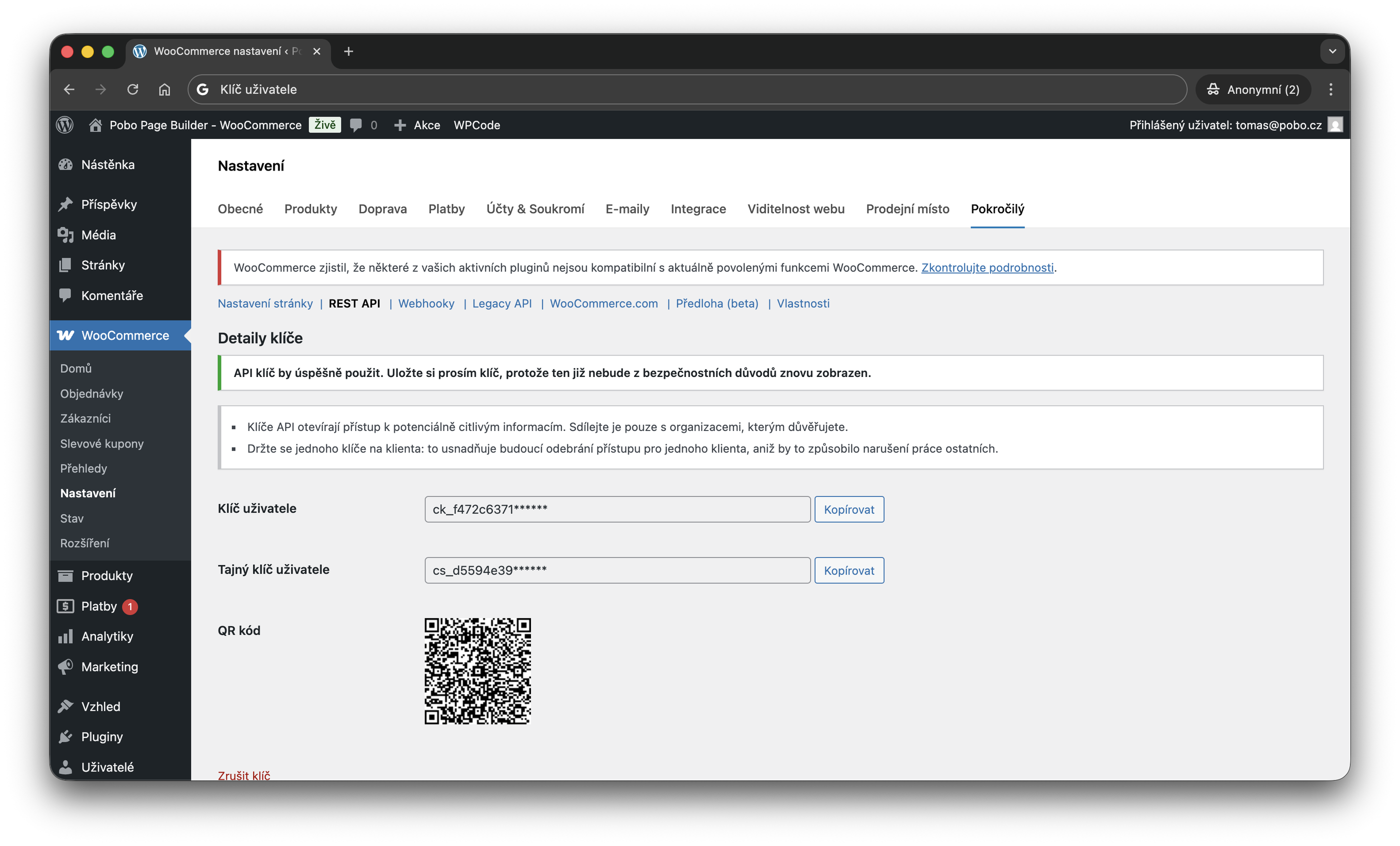Open Média from the sidebar

[97, 234]
